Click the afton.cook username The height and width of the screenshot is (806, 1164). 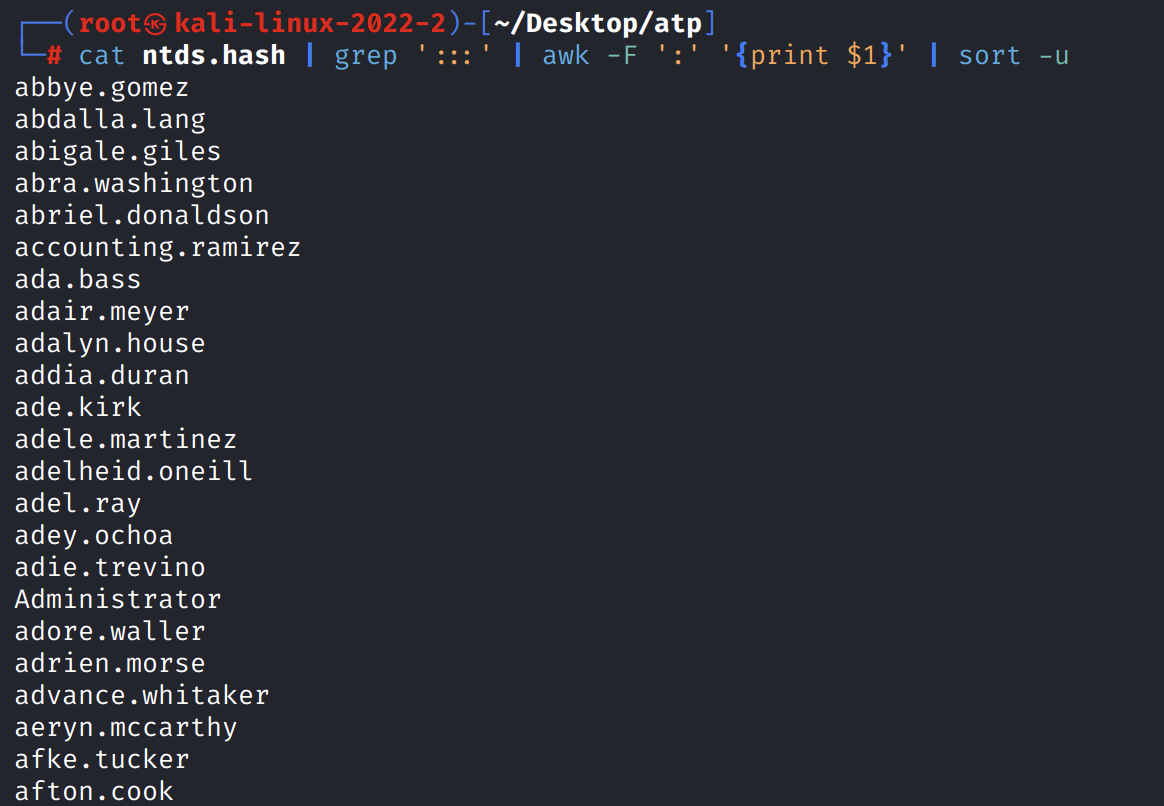click(94, 791)
